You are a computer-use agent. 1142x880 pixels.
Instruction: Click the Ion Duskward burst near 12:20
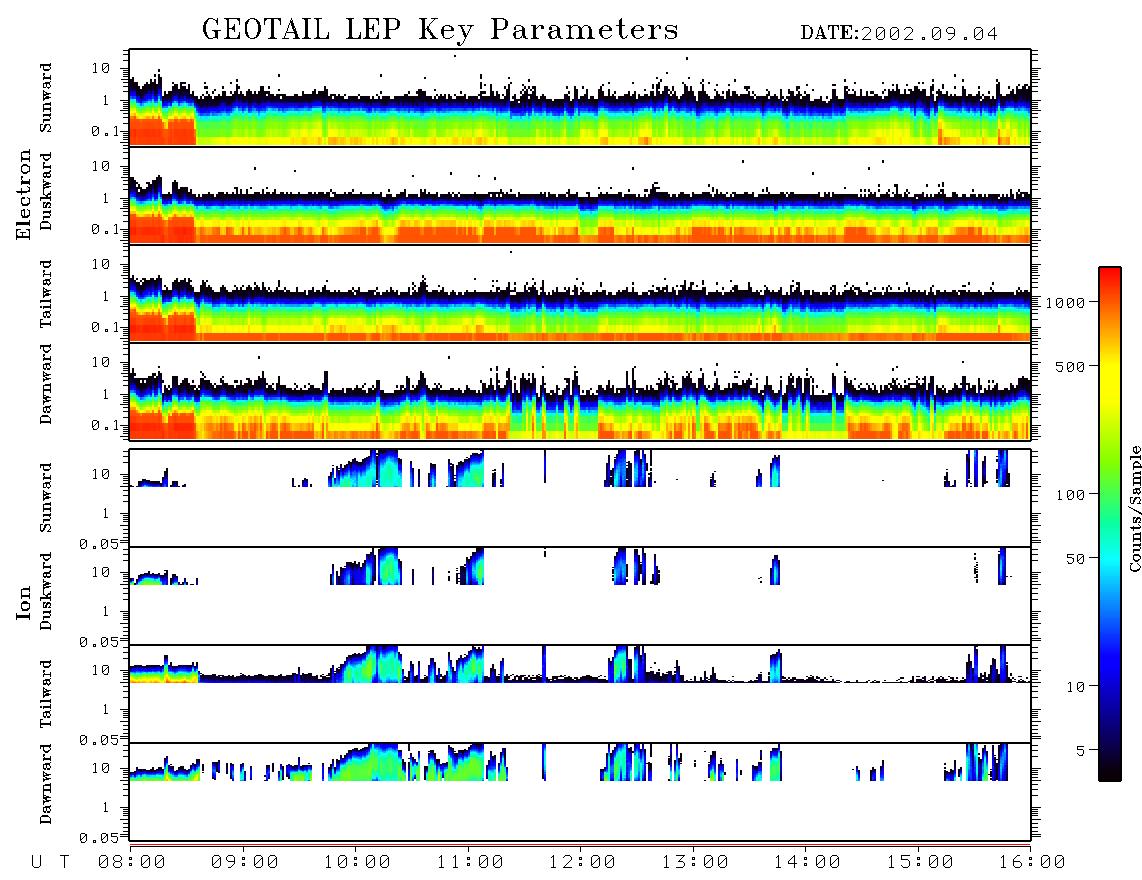620,566
